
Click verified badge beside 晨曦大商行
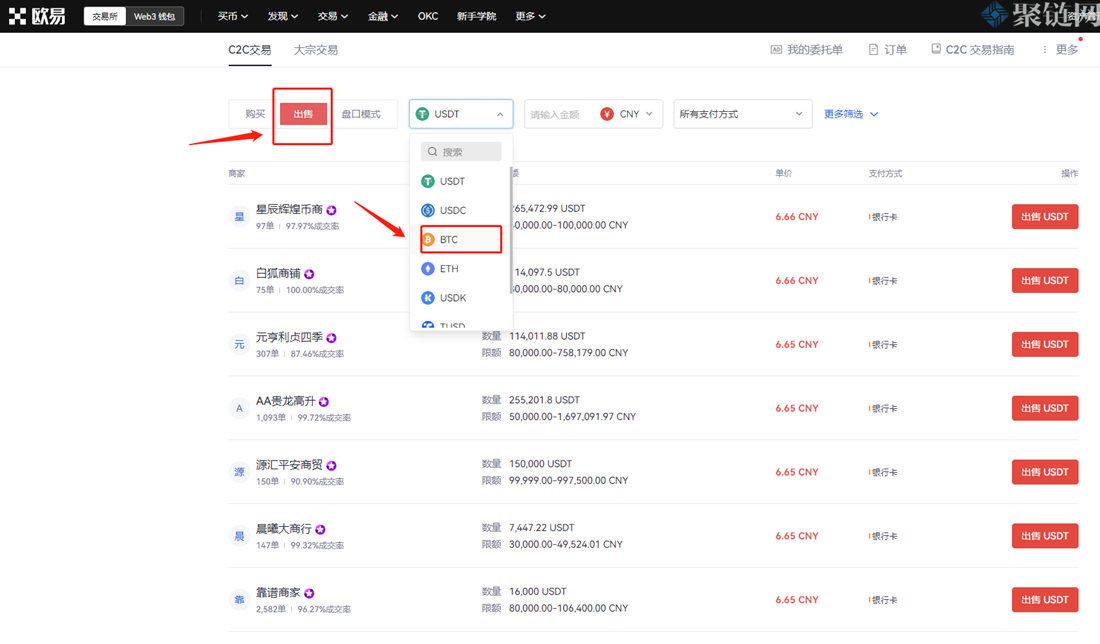(321, 529)
